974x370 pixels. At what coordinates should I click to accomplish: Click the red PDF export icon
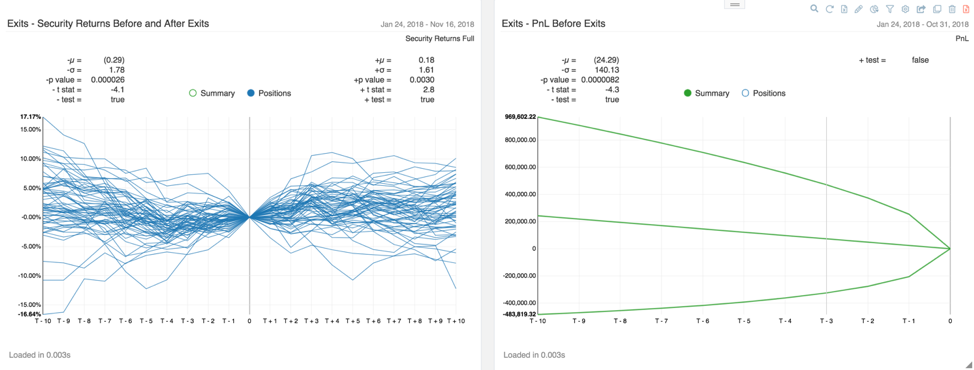coord(966,9)
